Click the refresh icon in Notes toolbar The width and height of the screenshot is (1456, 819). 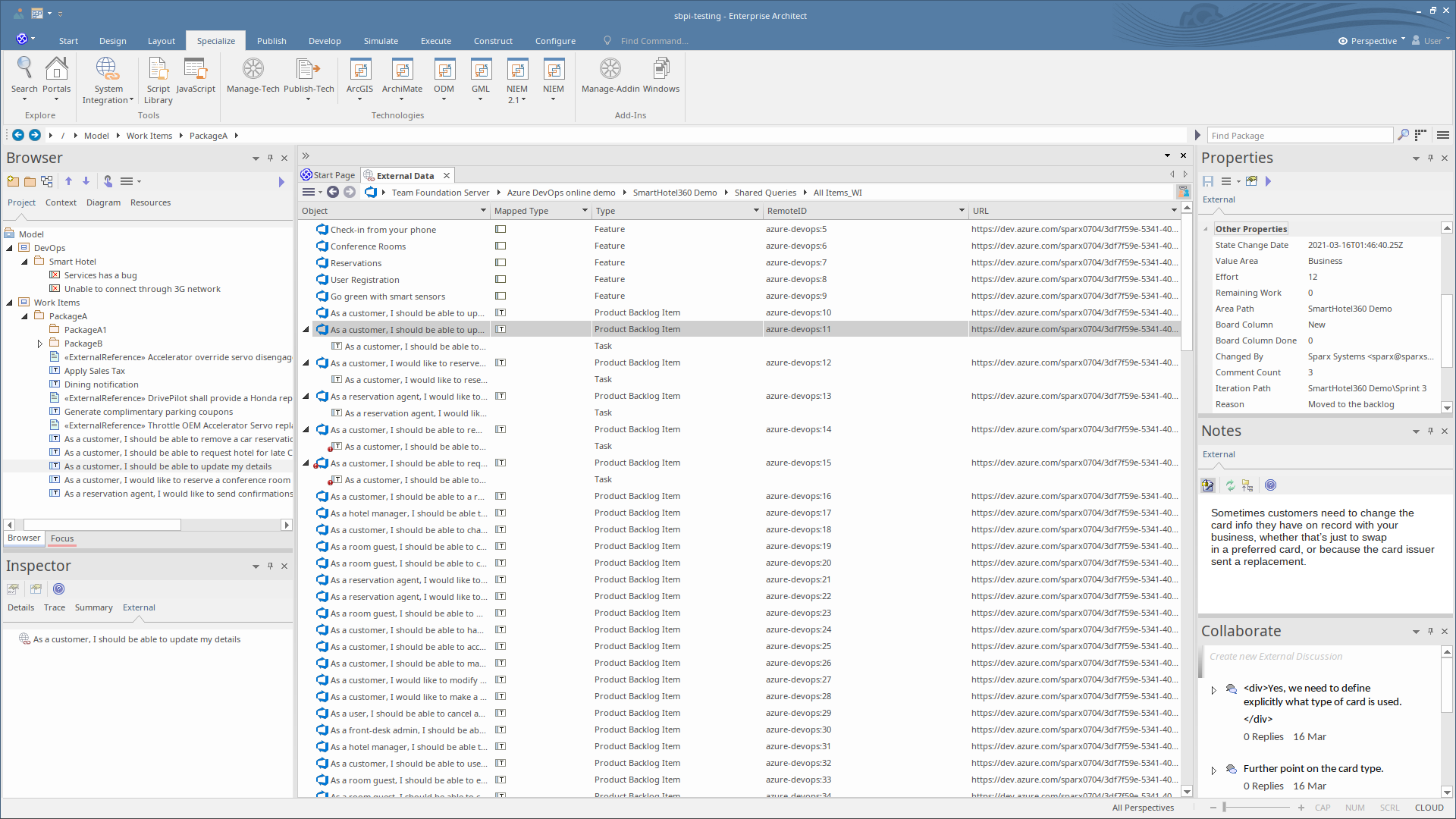click(1230, 485)
